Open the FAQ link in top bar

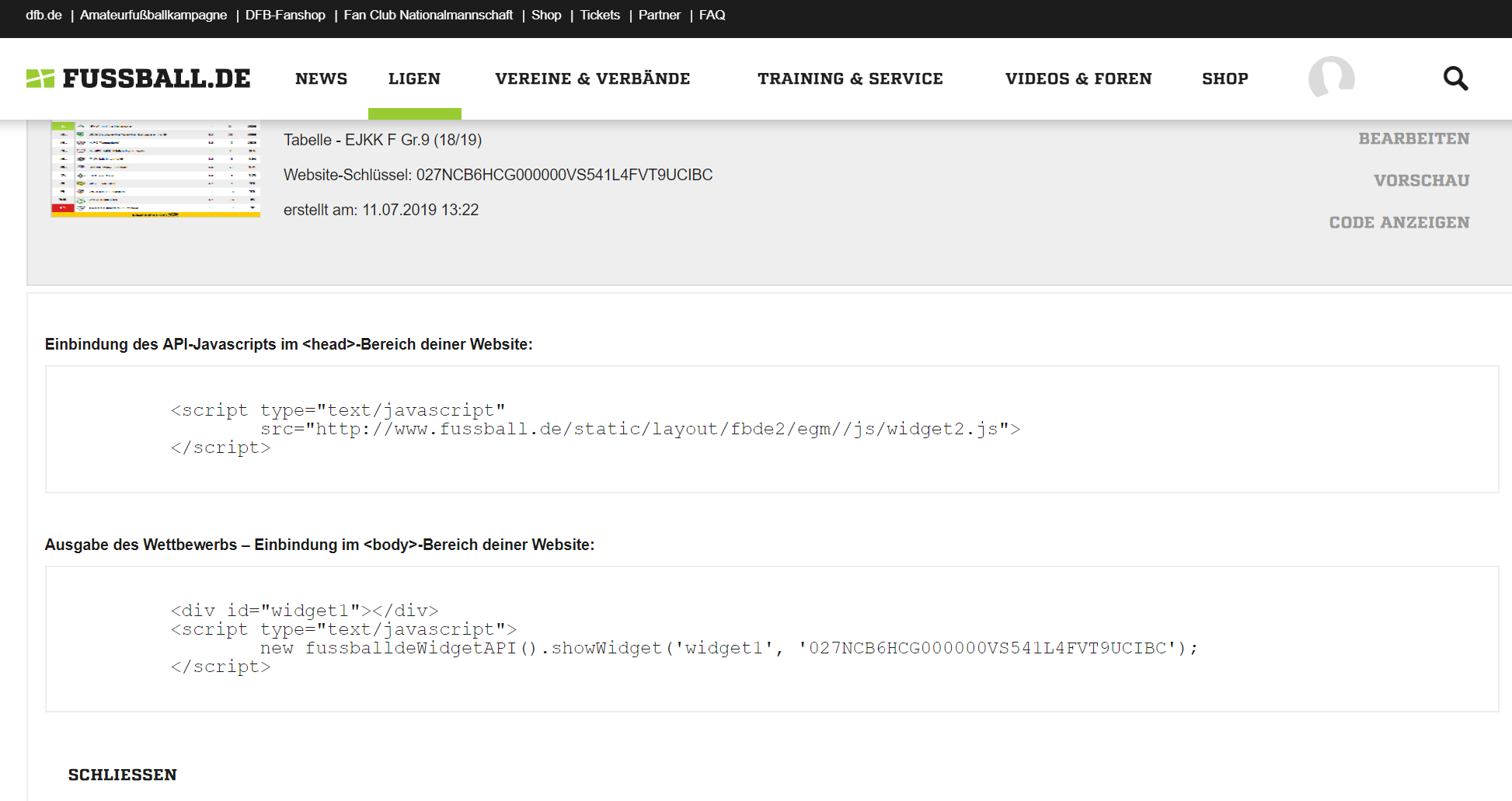(x=712, y=15)
